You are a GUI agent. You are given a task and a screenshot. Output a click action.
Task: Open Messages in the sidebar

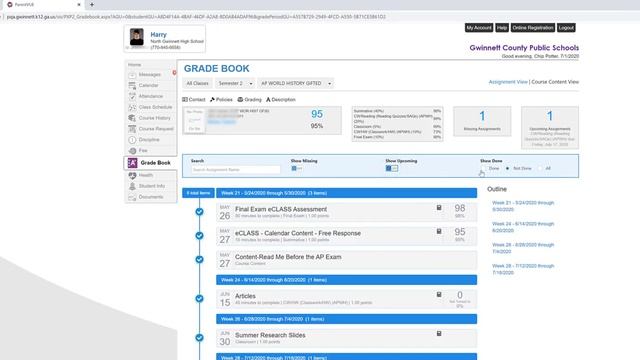tap(150, 75)
